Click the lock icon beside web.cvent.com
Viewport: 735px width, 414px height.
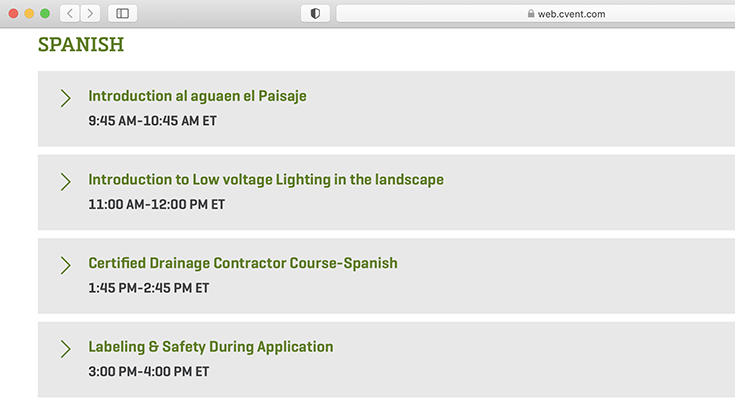tap(530, 14)
